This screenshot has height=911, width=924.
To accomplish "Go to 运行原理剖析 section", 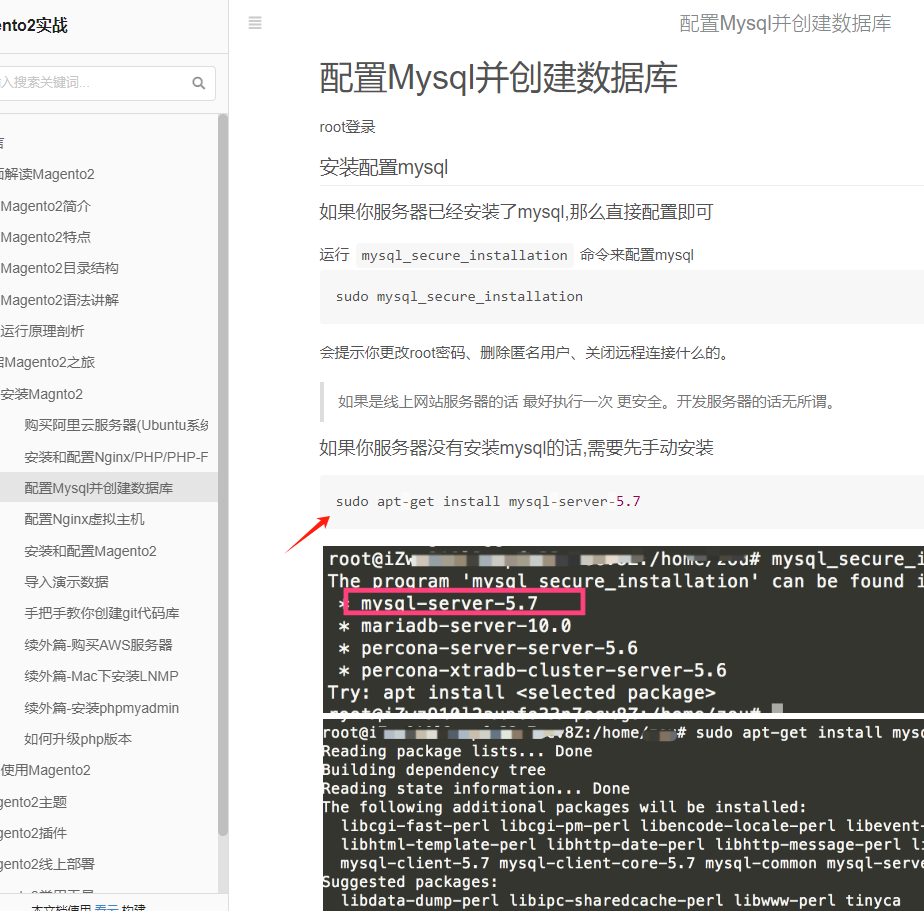I will 43,331.
